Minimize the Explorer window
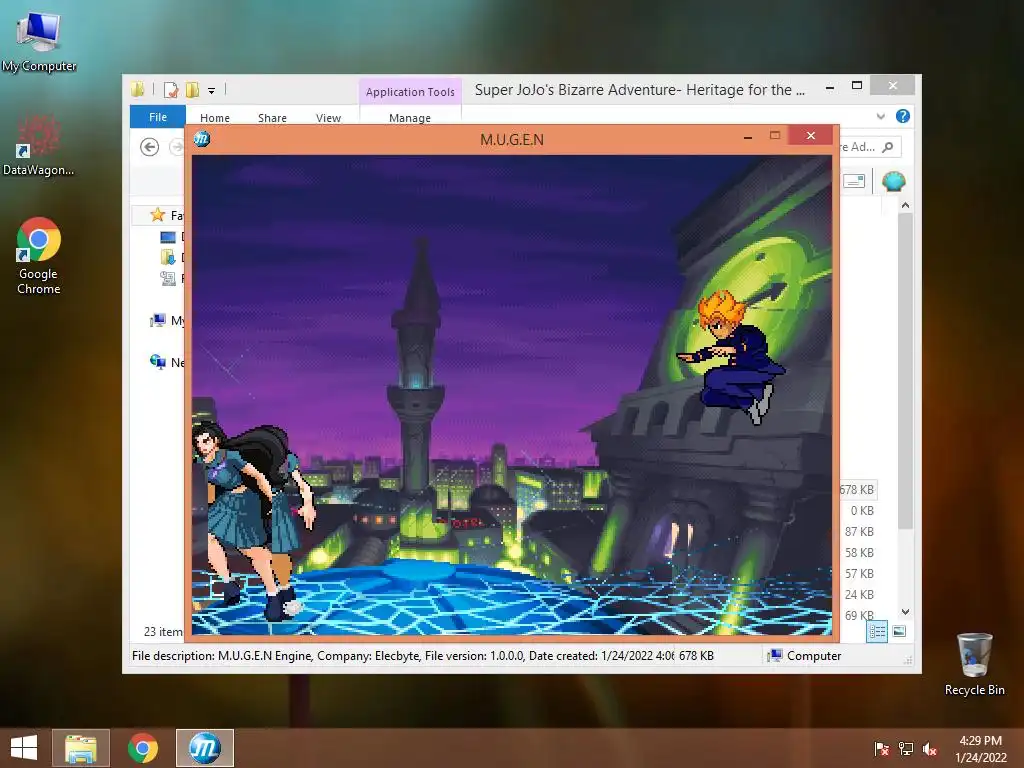The height and width of the screenshot is (768, 1024). [x=829, y=86]
